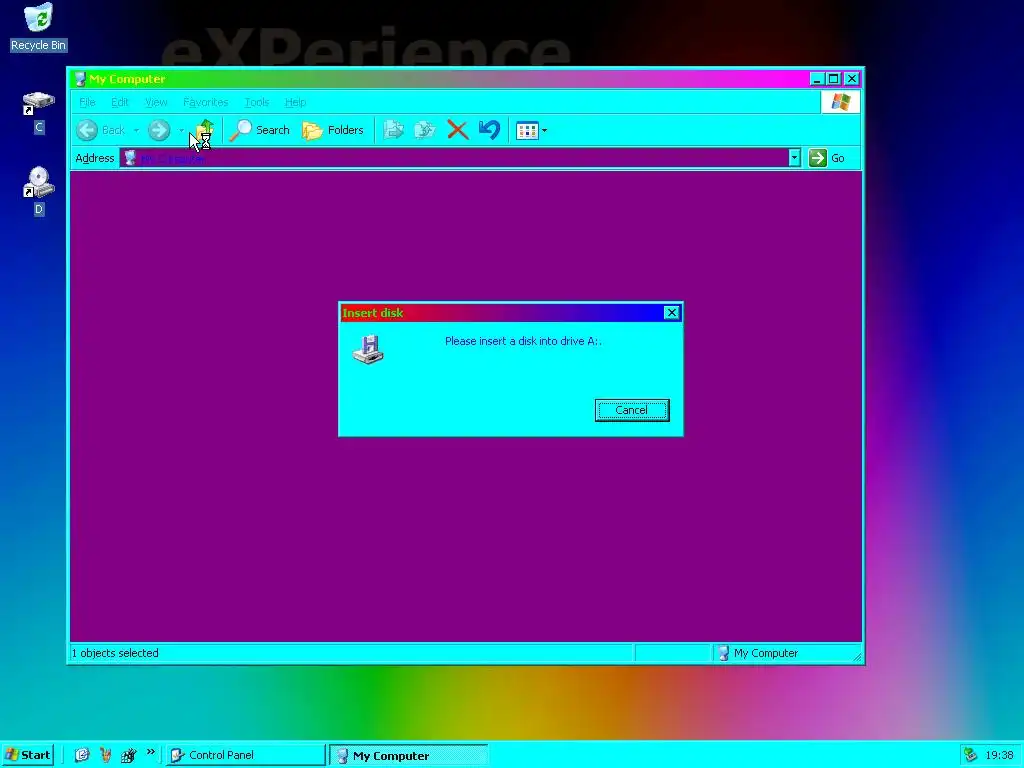Viewport: 1024px width, 768px height.
Task: Click the Move To toolbar icon
Action: click(393, 130)
